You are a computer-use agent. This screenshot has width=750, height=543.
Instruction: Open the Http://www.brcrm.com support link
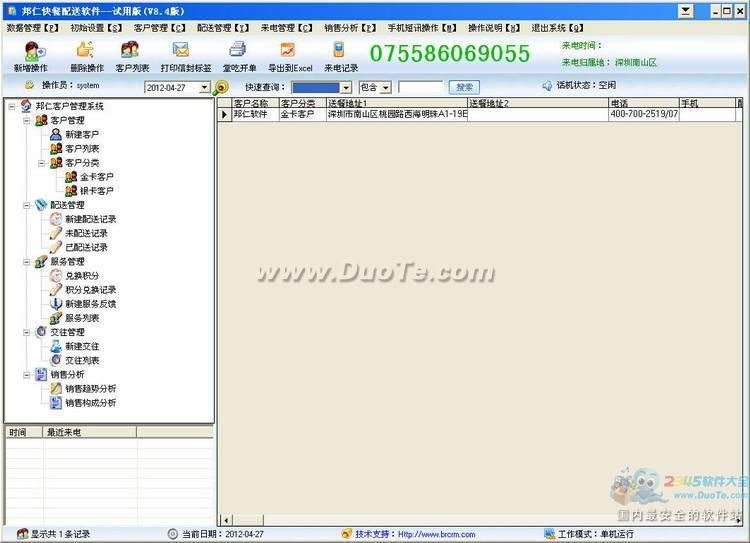click(436, 534)
